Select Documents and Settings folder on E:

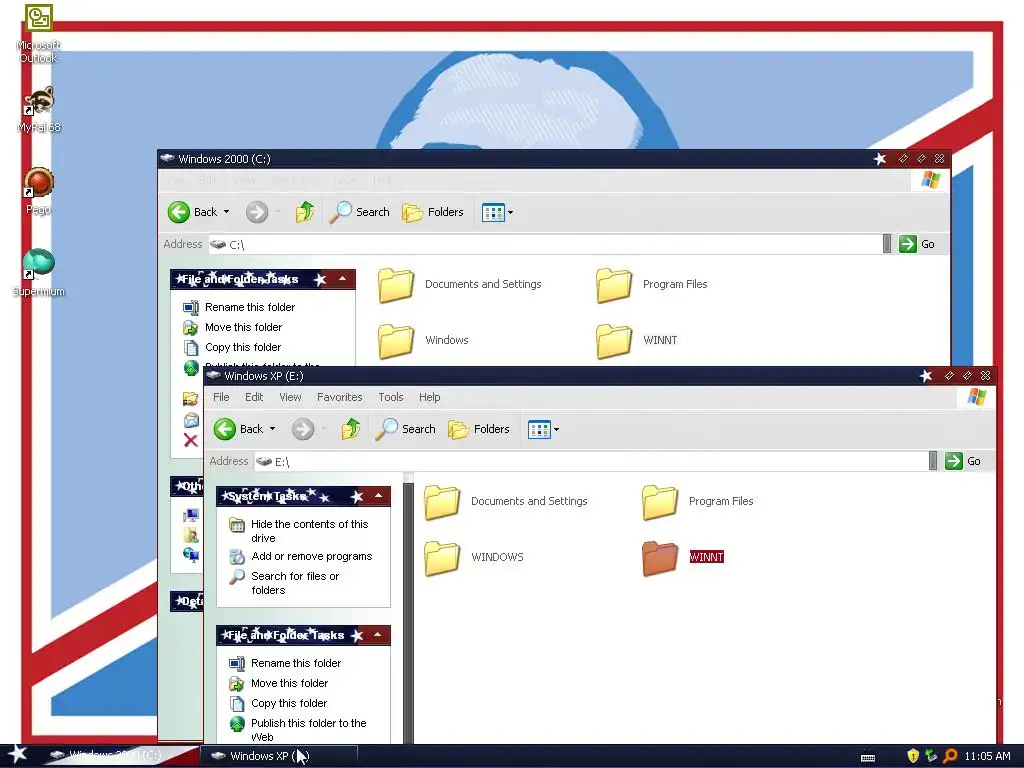tap(506, 502)
